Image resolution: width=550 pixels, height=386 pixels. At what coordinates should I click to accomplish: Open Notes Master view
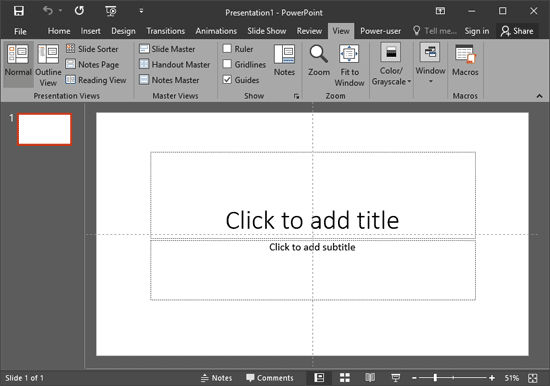coord(169,80)
